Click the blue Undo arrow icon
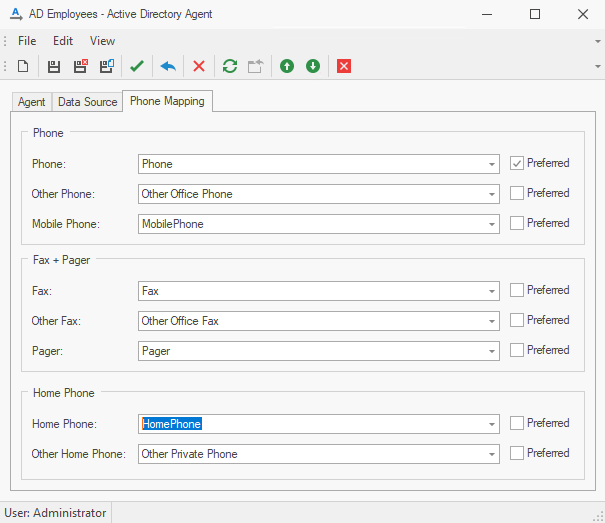The height and width of the screenshot is (523, 605). click(168, 66)
